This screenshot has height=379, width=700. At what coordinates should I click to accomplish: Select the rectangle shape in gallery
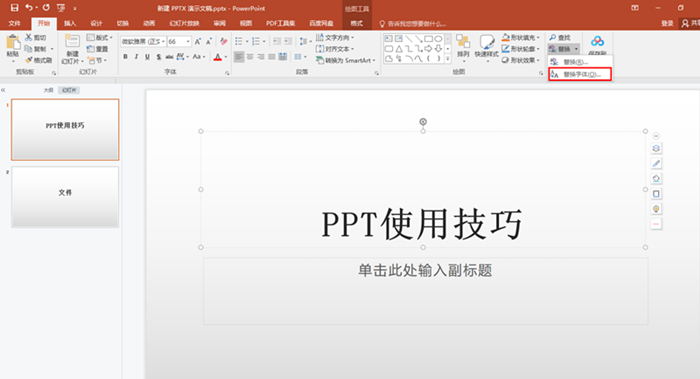tap(429, 39)
